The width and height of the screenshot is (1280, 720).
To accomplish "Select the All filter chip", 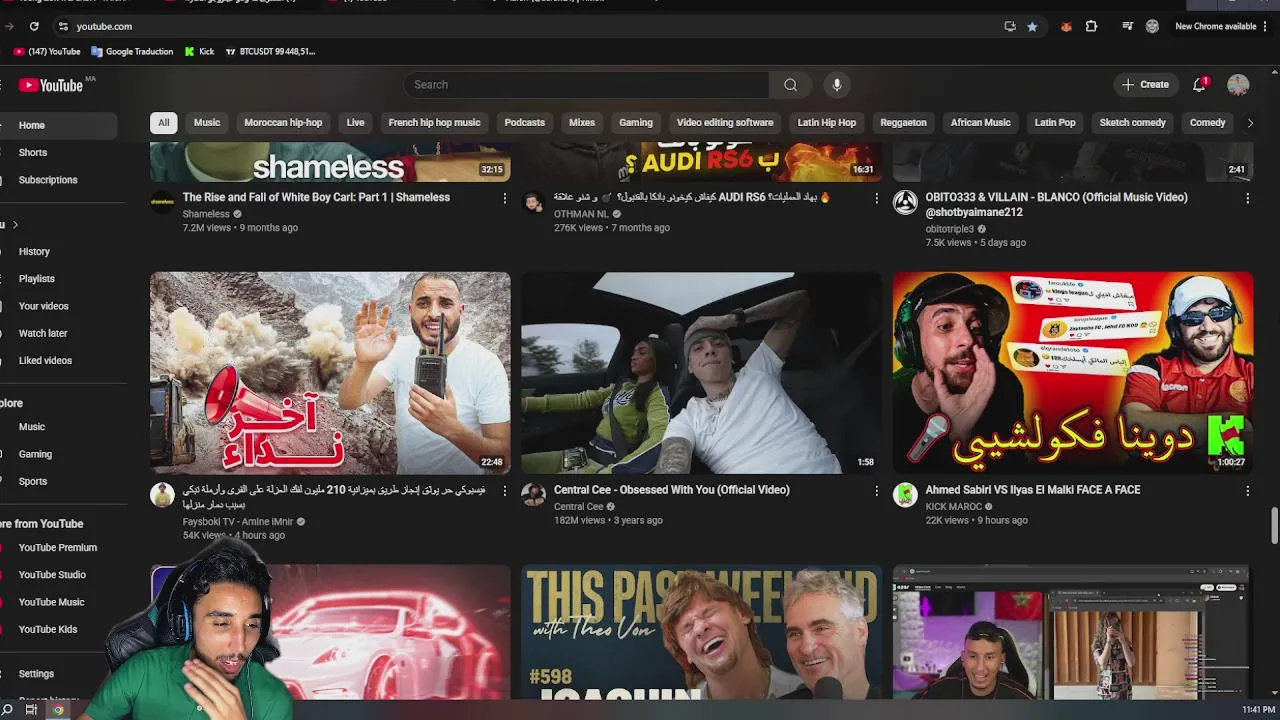I will point(163,122).
